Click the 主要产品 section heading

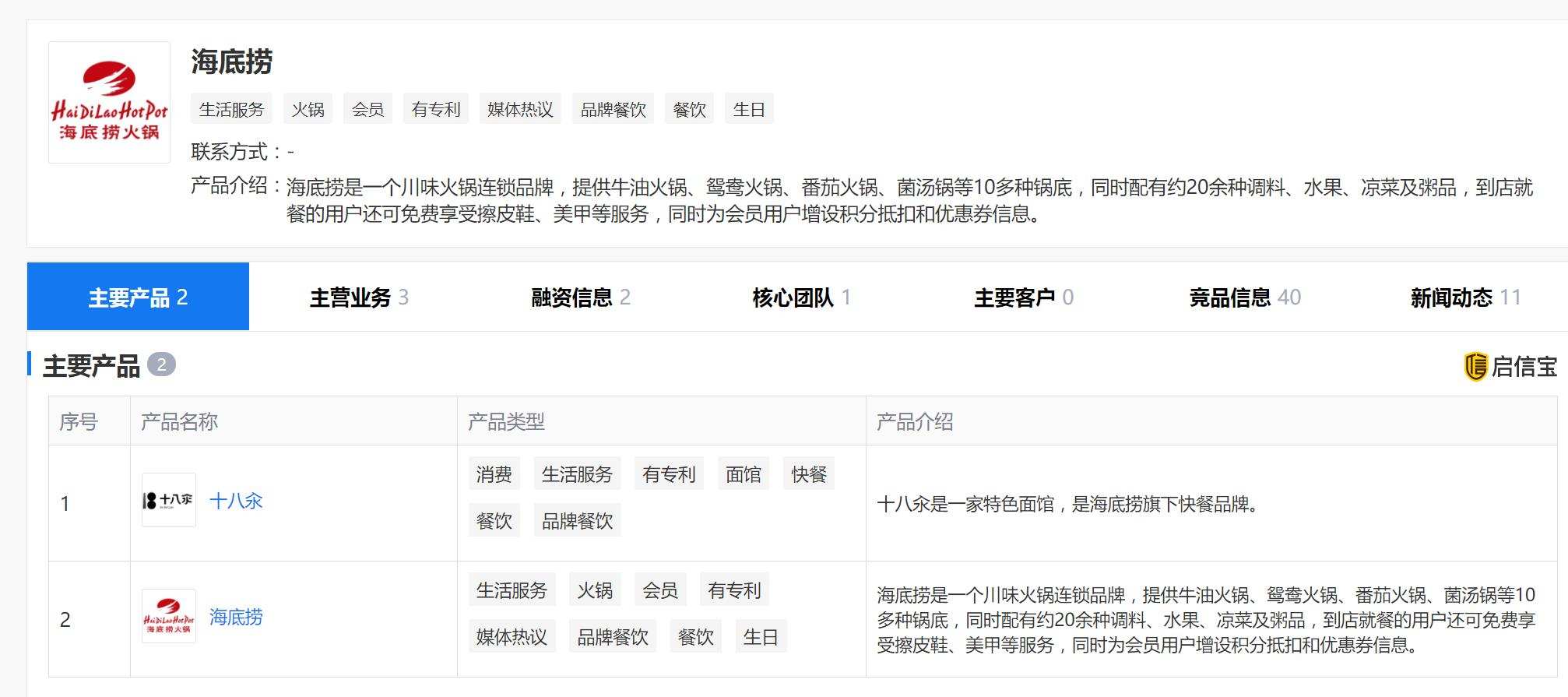click(x=91, y=365)
